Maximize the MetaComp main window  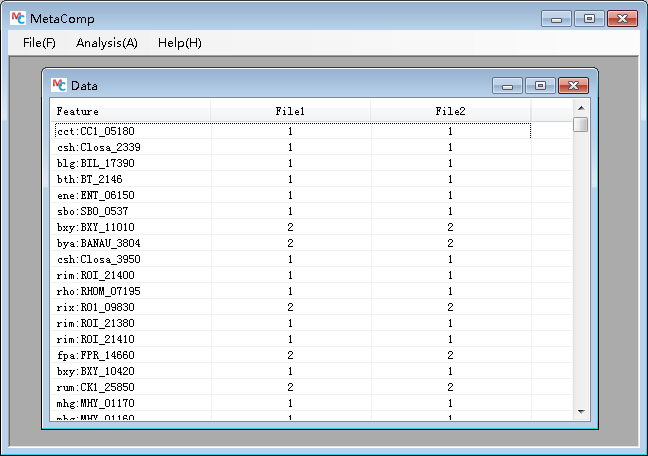588,18
